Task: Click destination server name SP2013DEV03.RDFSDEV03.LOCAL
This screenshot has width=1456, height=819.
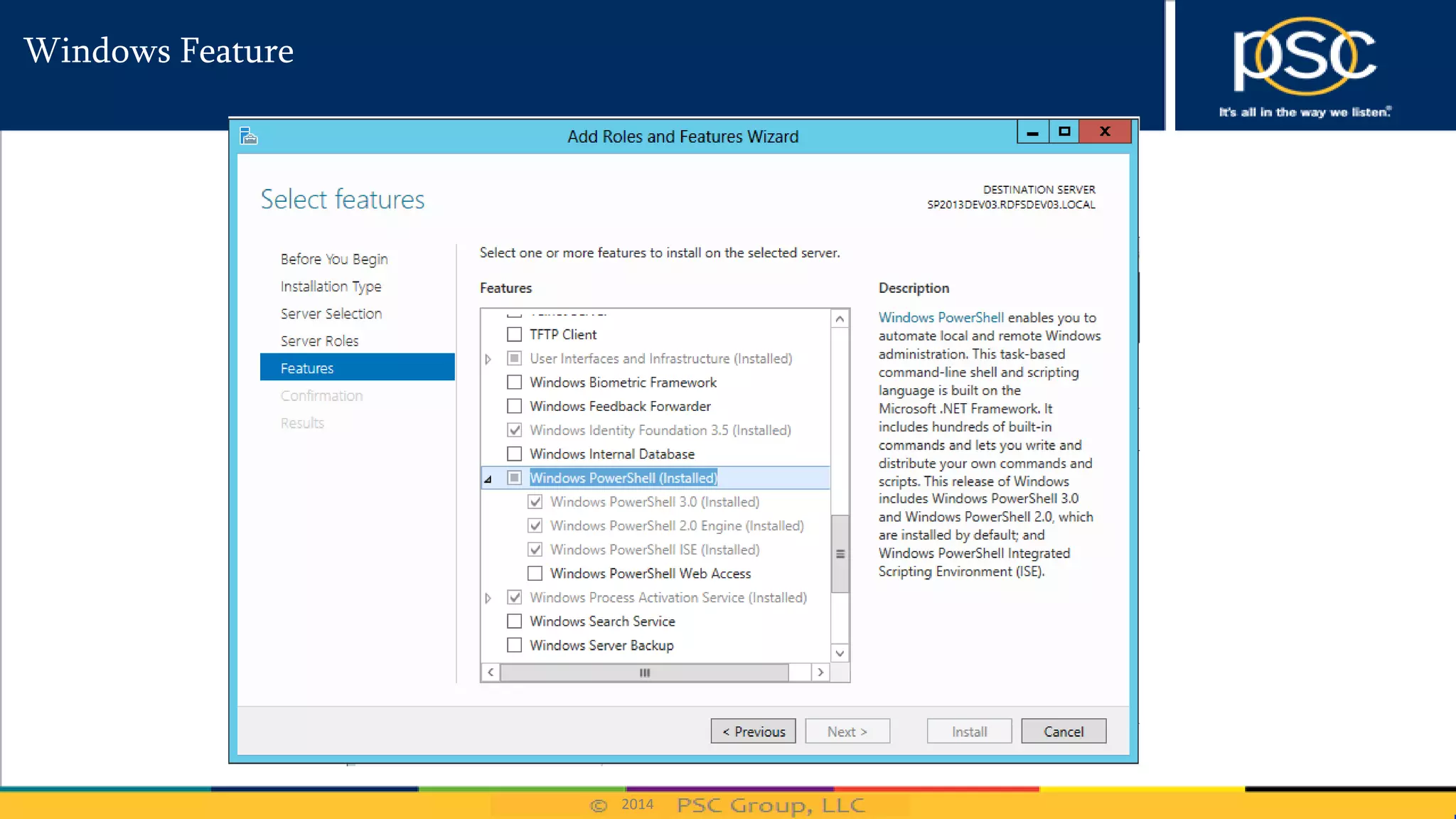Action: point(1011,205)
